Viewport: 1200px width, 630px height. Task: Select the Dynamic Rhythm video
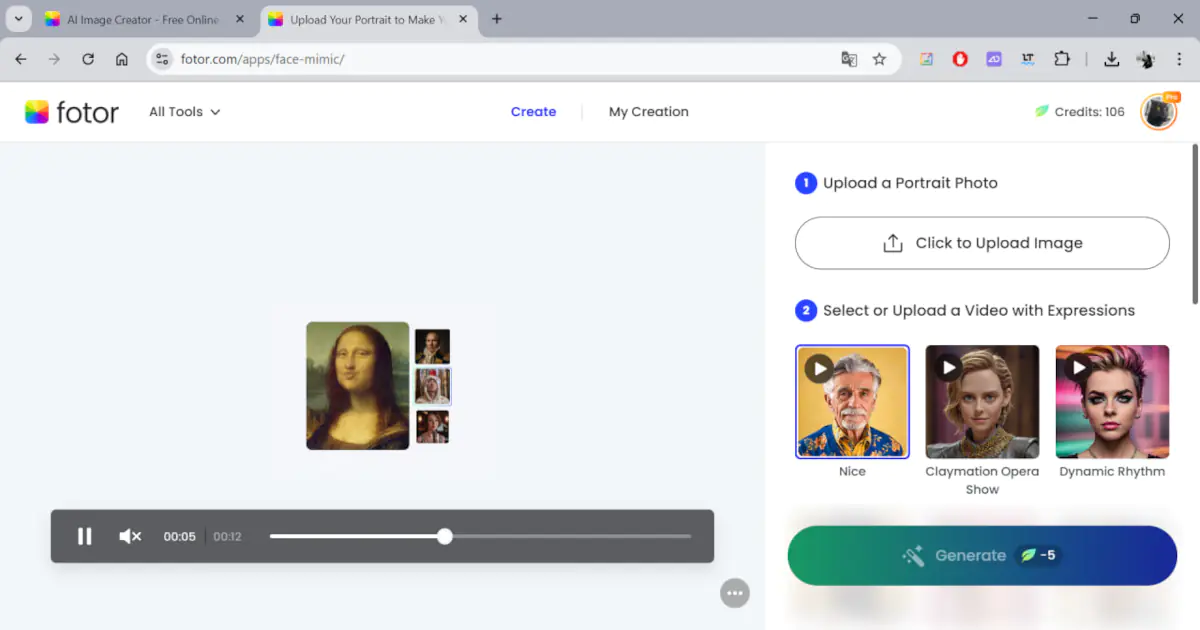pyautogui.click(x=1112, y=401)
